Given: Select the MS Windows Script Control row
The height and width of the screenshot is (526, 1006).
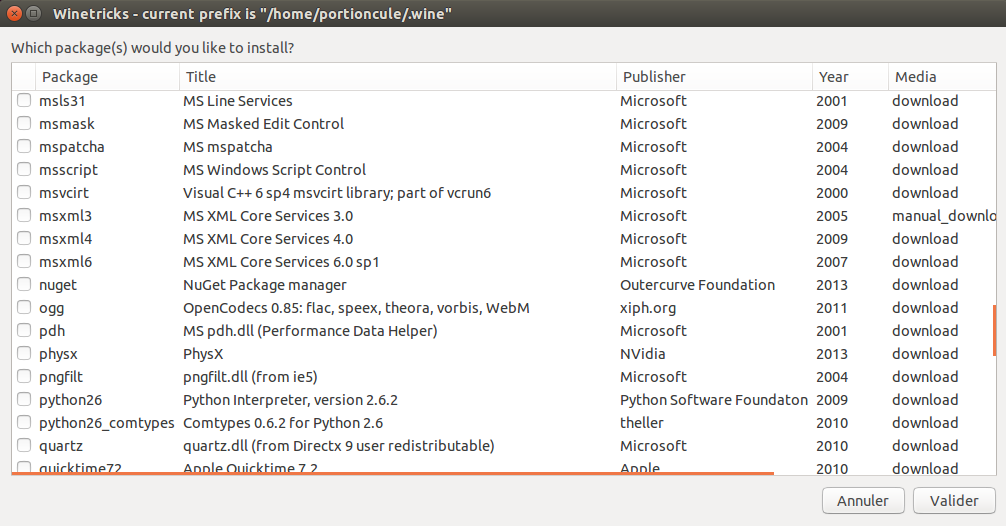Looking at the screenshot, I should tap(274, 170).
